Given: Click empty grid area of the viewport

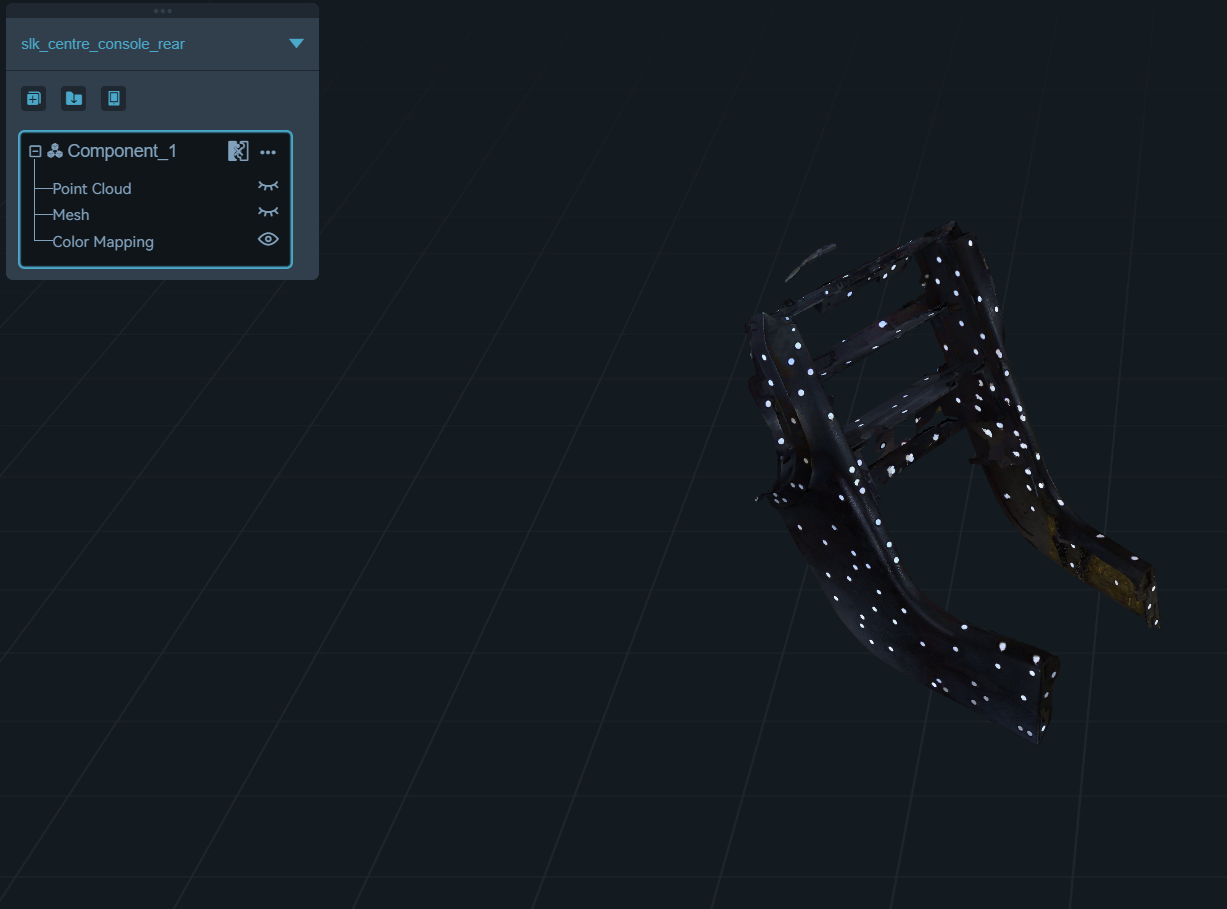Looking at the screenshot, I should click(400, 600).
